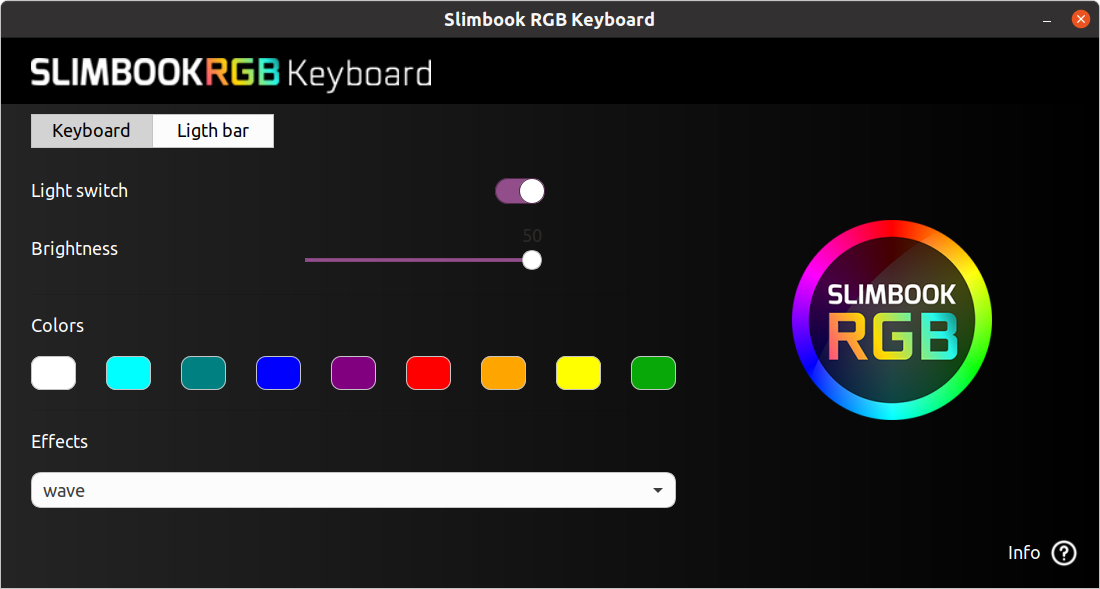
Task: Expand the wave effect selector arrow
Action: point(657,490)
